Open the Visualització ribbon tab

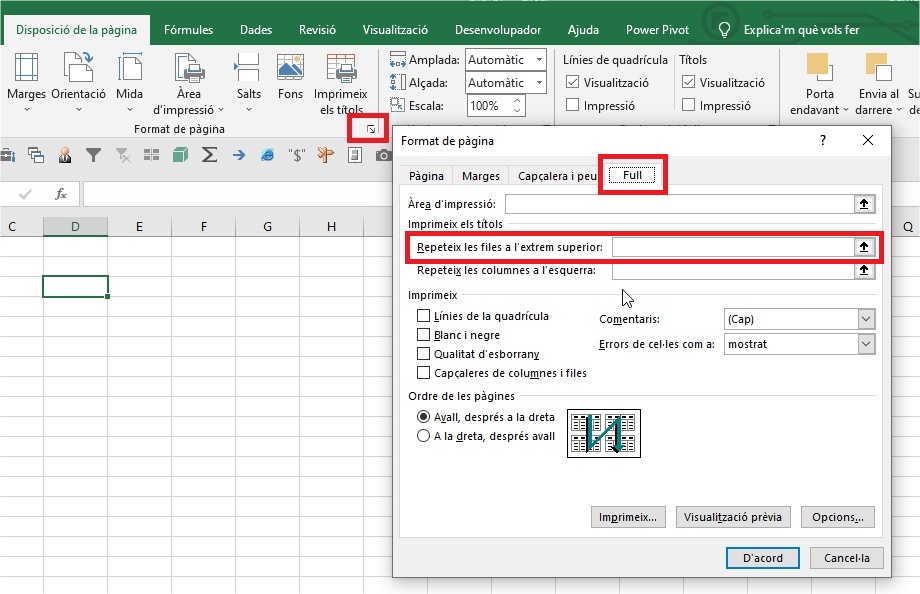pos(395,29)
